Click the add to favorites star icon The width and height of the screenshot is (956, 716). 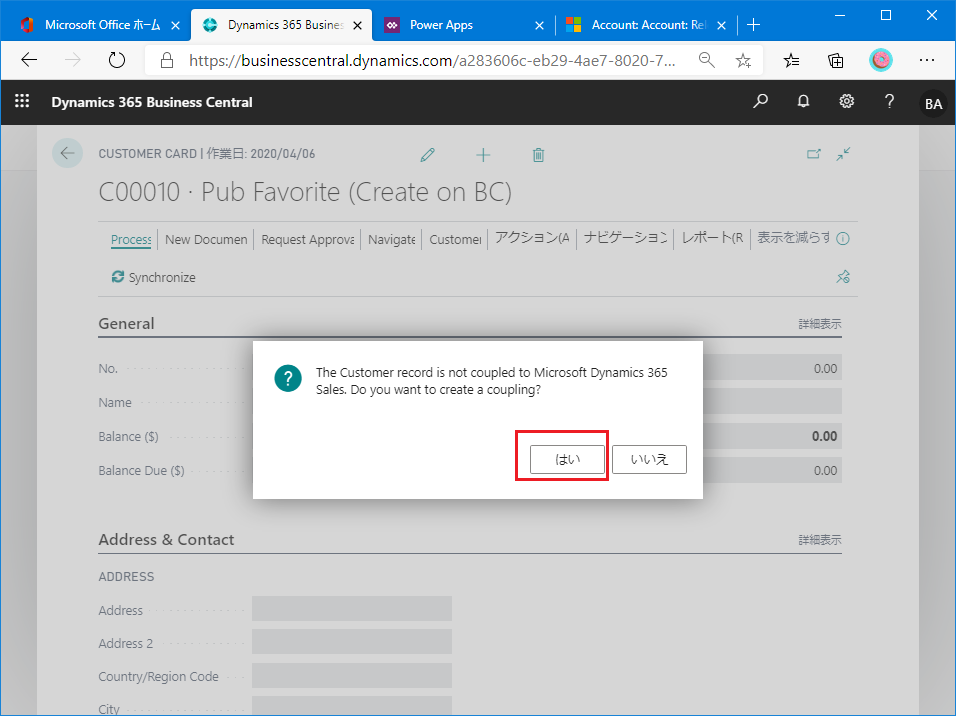click(x=743, y=60)
